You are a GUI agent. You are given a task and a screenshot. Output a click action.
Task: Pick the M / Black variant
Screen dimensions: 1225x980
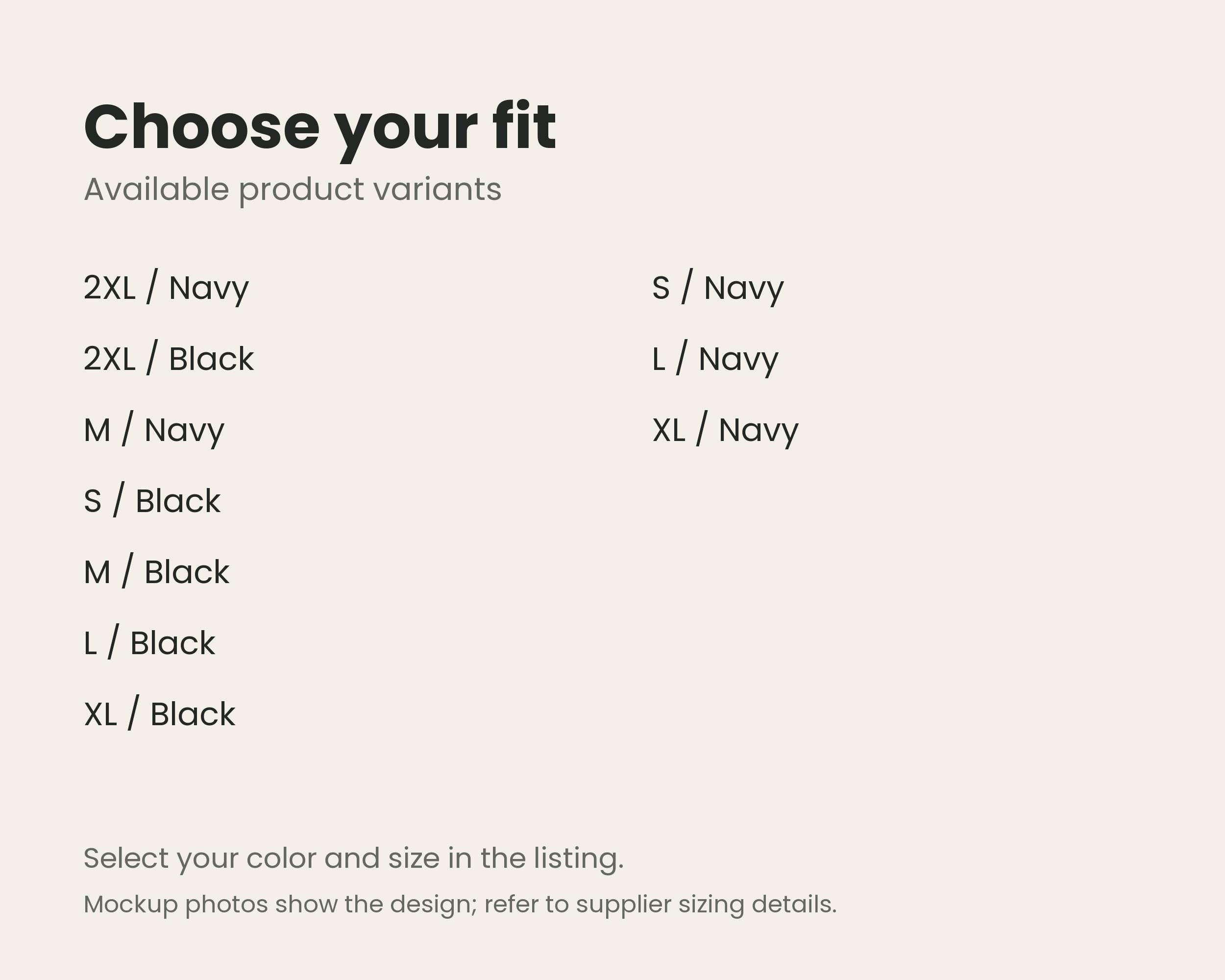point(156,572)
